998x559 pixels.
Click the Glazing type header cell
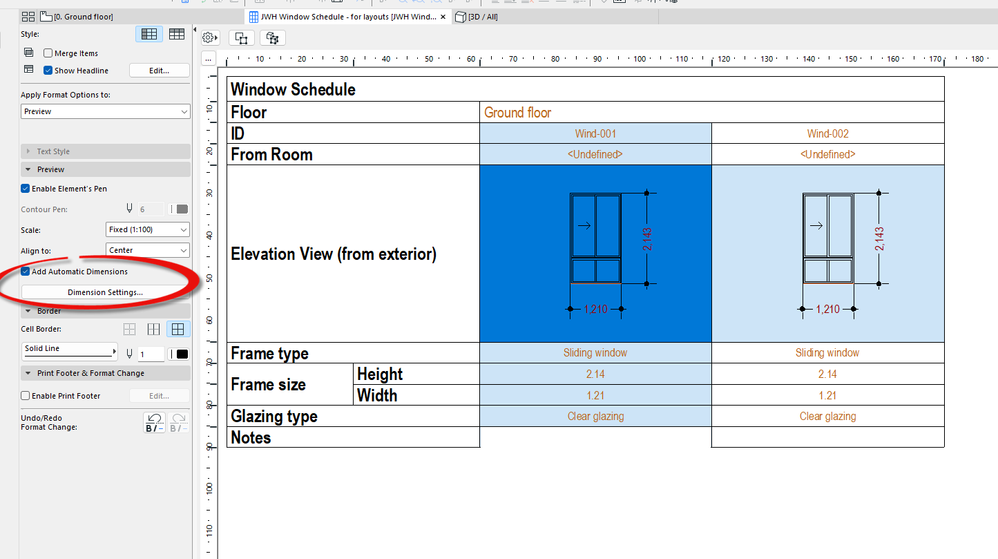point(353,416)
